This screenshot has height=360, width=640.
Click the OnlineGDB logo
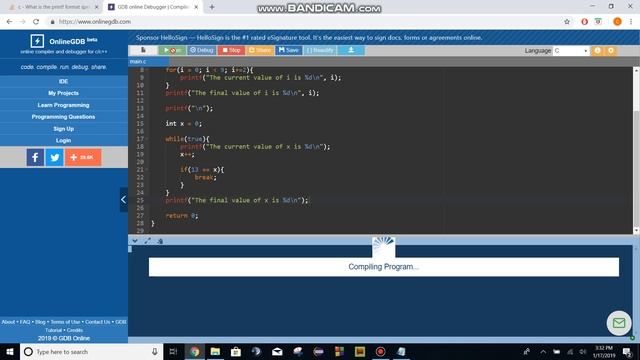(x=64, y=41)
